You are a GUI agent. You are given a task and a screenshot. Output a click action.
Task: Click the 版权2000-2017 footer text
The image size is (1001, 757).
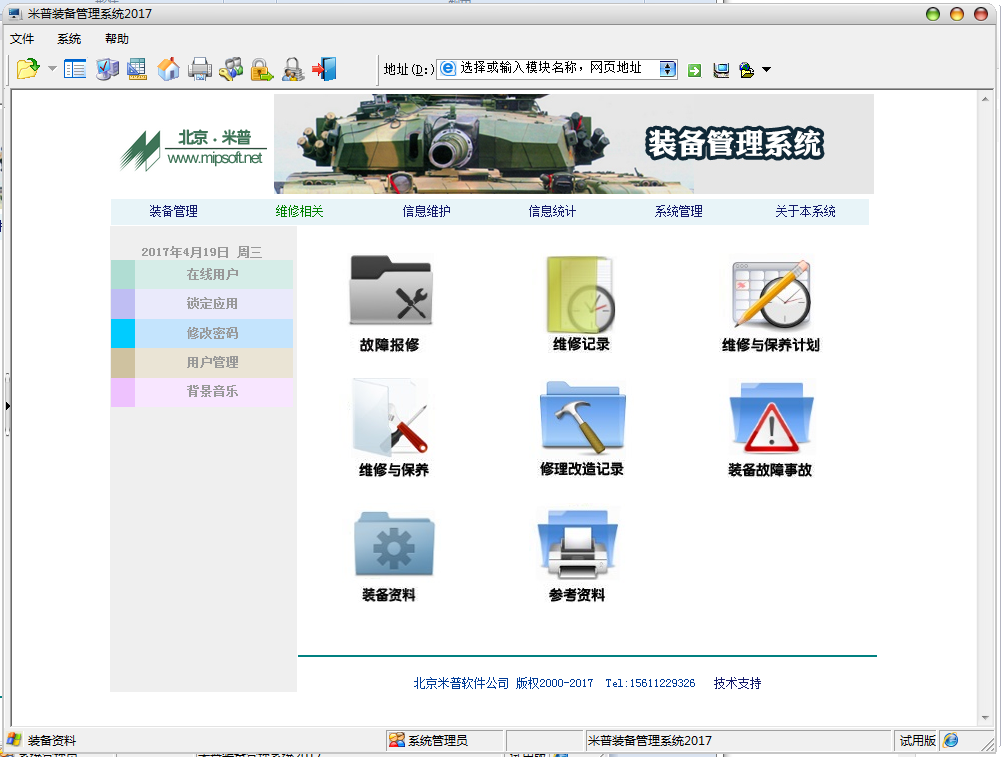[x=554, y=684]
